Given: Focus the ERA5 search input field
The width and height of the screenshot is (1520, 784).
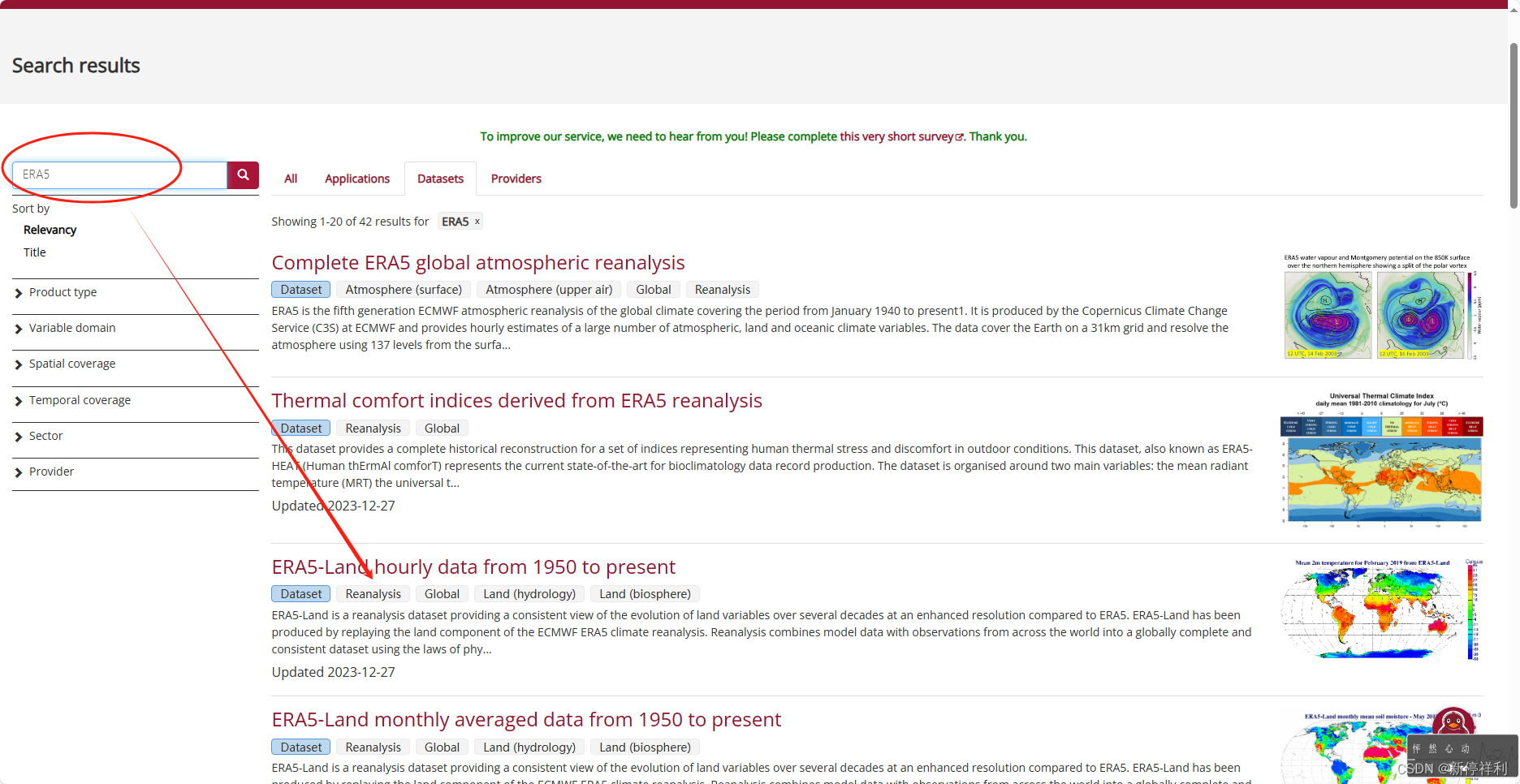Looking at the screenshot, I should (120, 175).
